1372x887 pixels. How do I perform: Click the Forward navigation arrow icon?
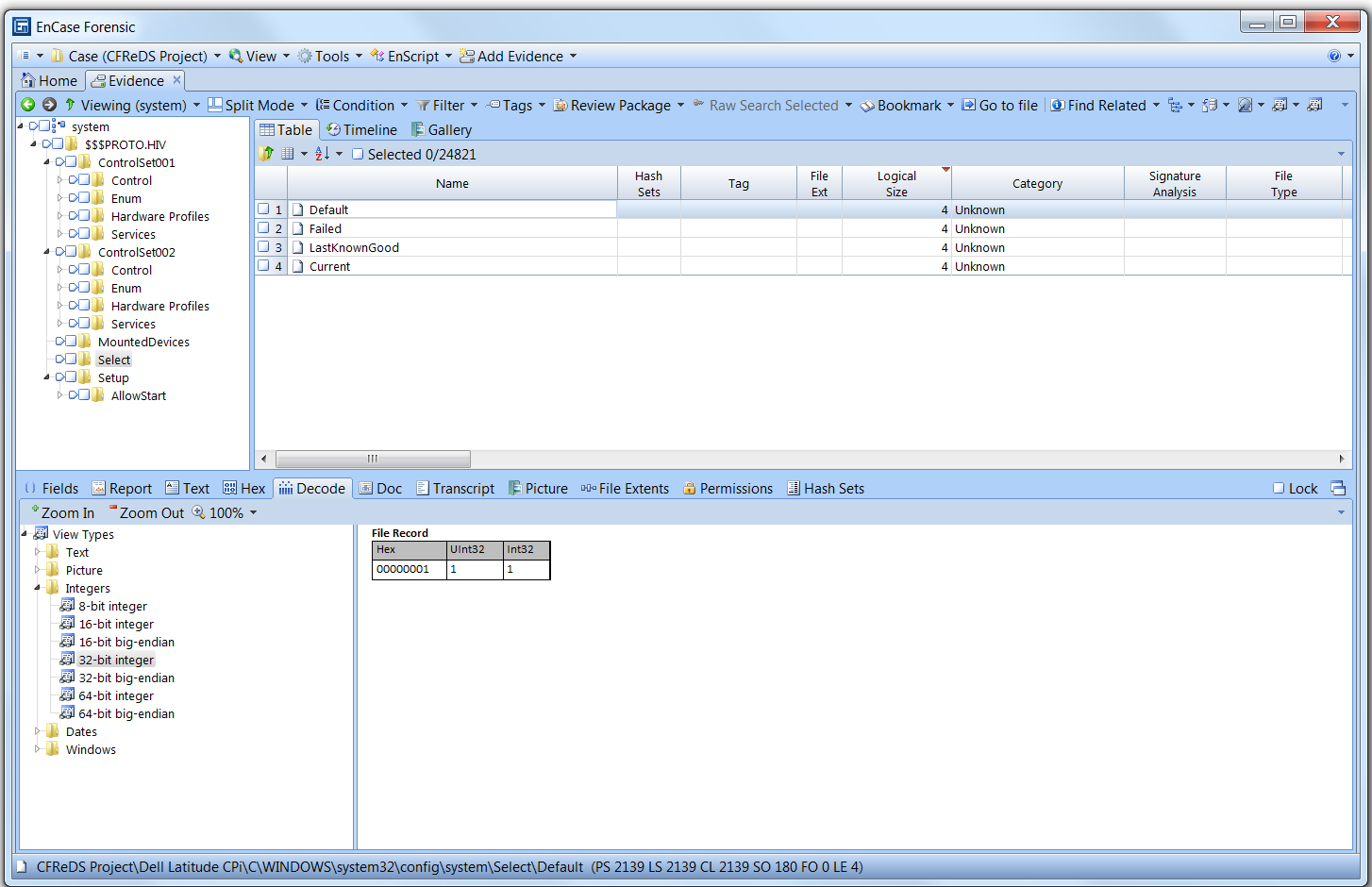[x=49, y=105]
